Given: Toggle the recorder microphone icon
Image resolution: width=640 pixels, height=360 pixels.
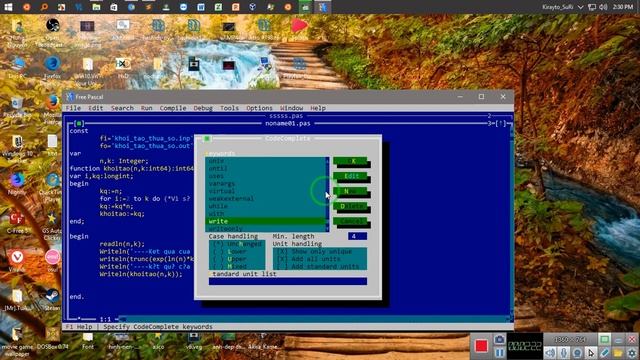Looking at the screenshot, I should [x=564, y=353].
